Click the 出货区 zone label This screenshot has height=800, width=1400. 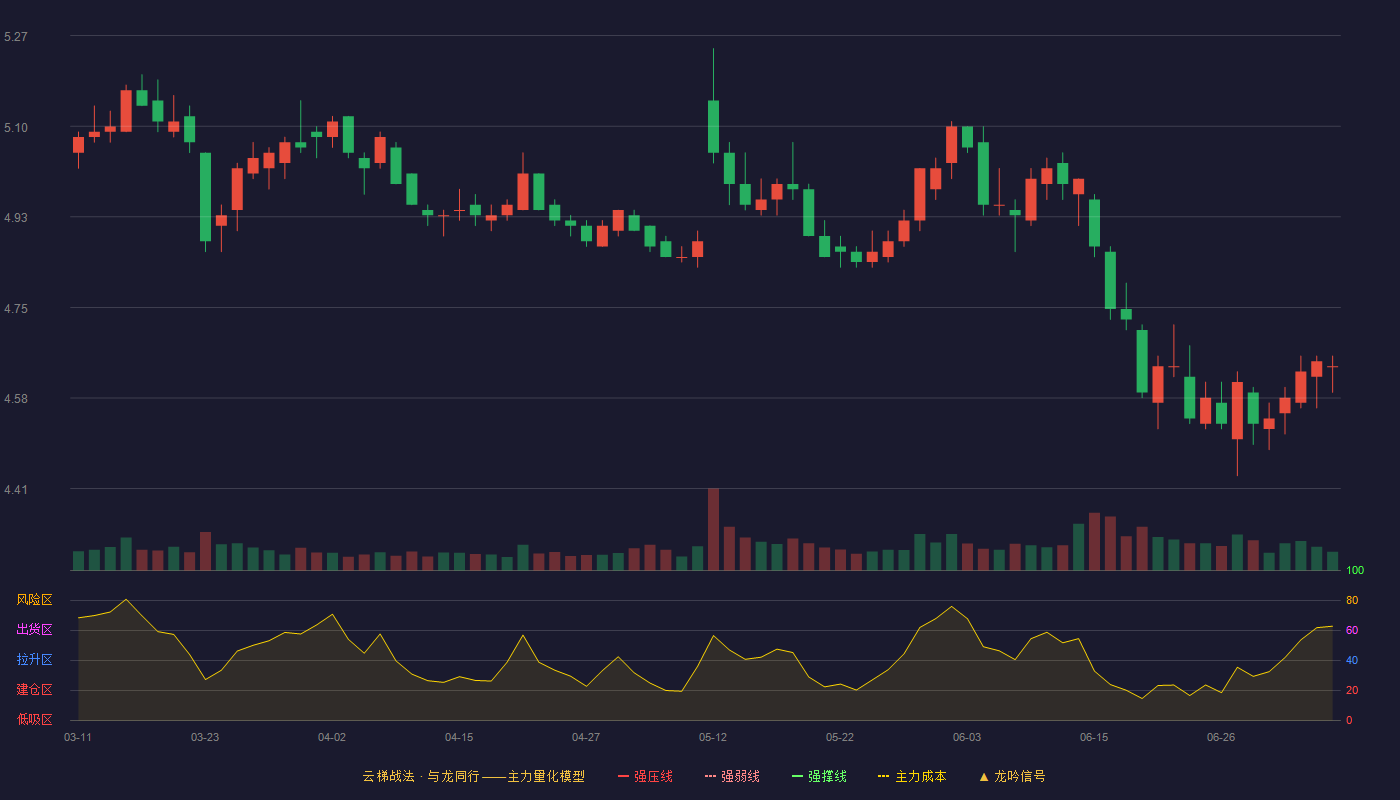tap(34, 630)
